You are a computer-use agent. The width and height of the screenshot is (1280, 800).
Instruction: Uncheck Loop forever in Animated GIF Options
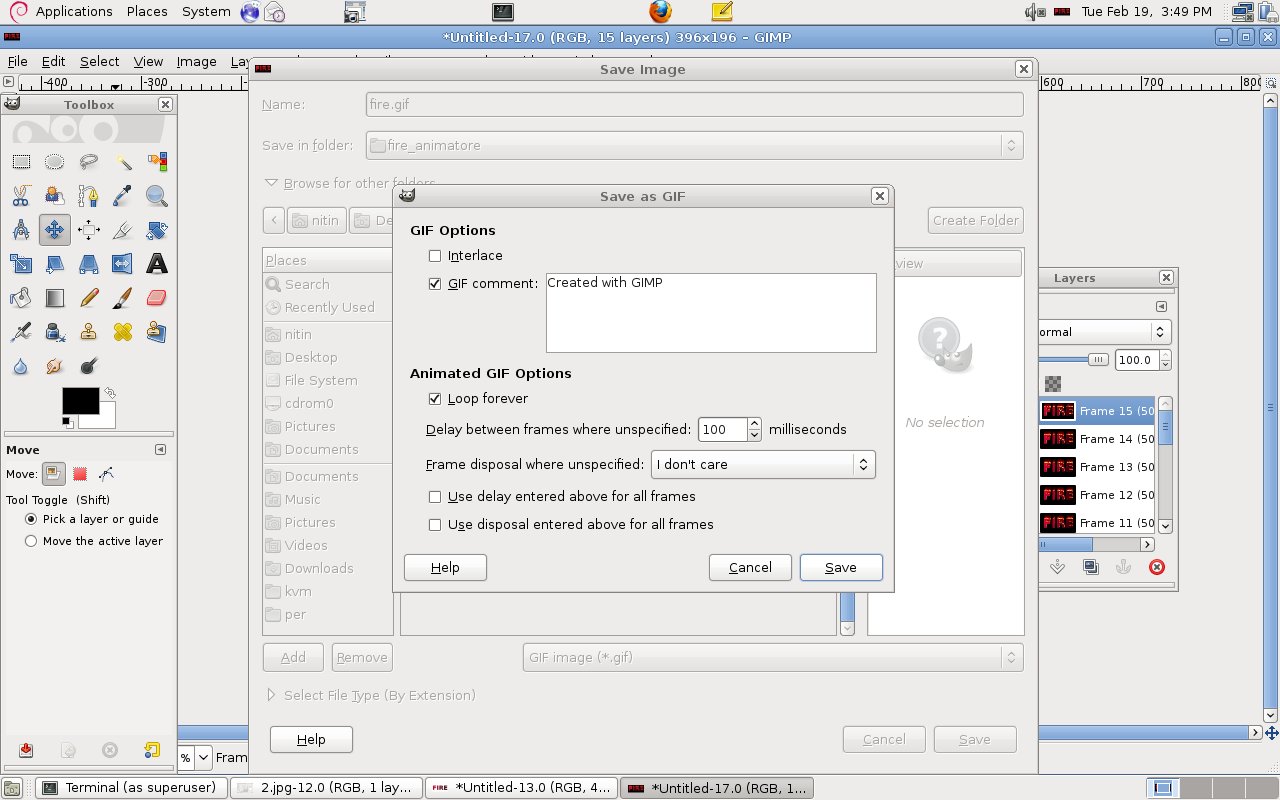click(x=435, y=398)
